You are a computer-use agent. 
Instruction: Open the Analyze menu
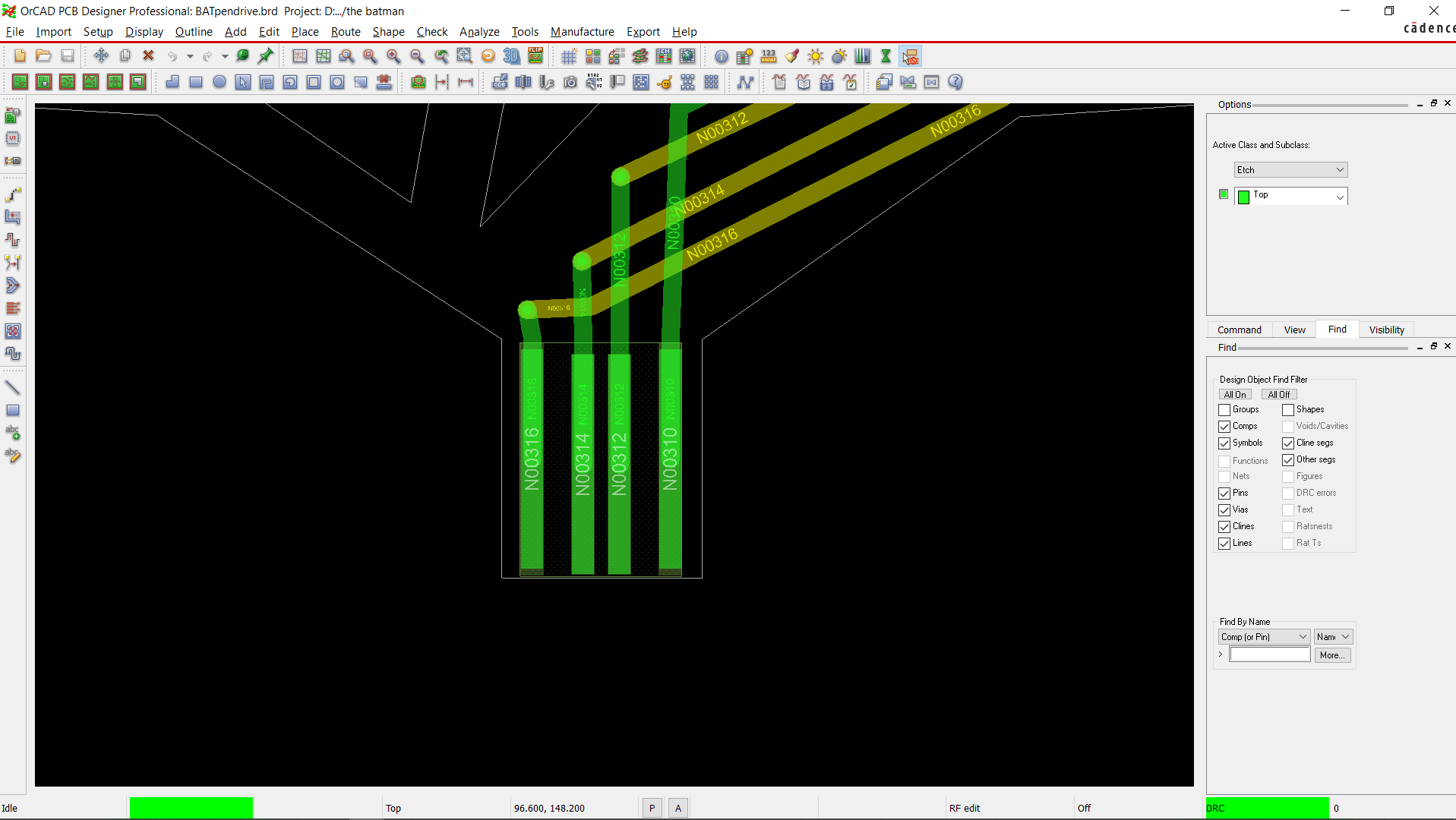point(479,32)
